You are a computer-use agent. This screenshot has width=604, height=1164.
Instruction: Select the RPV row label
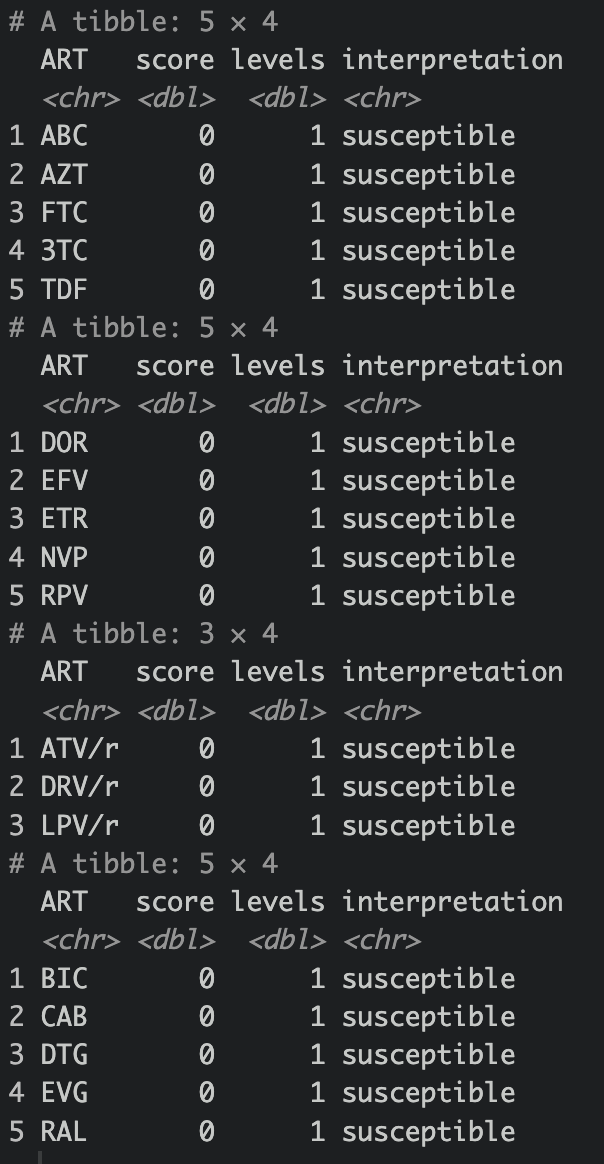64,596
